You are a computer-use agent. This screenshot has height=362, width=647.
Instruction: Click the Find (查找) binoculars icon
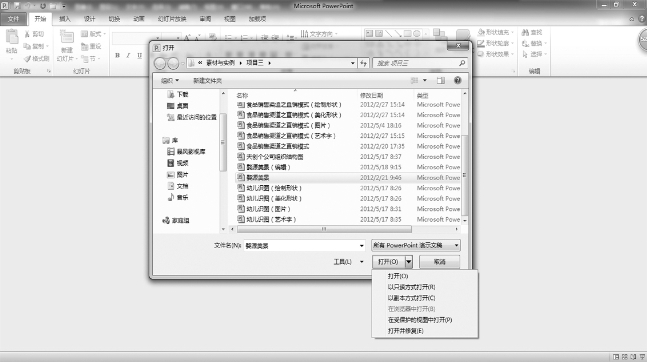[x=525, y=32]
